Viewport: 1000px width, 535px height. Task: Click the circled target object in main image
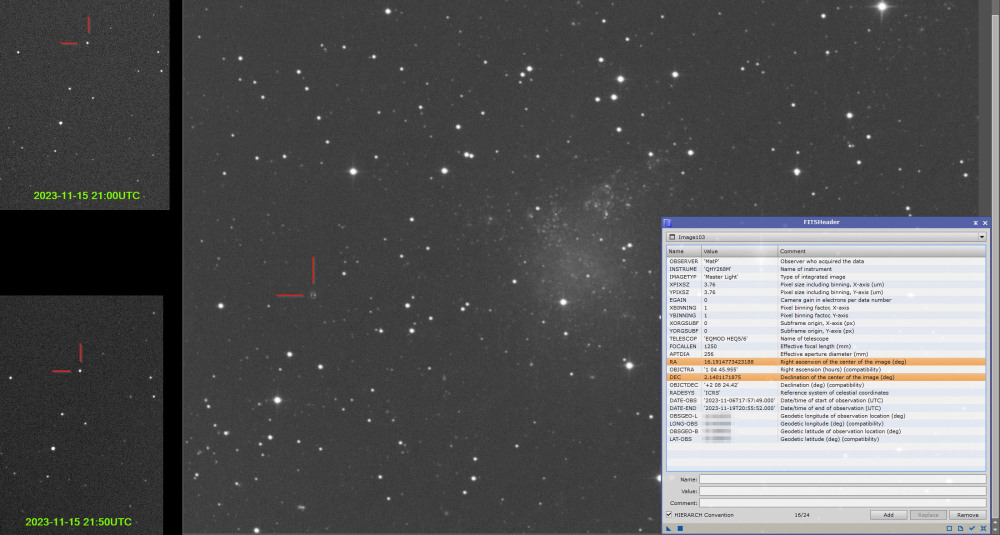coord(313,295)
